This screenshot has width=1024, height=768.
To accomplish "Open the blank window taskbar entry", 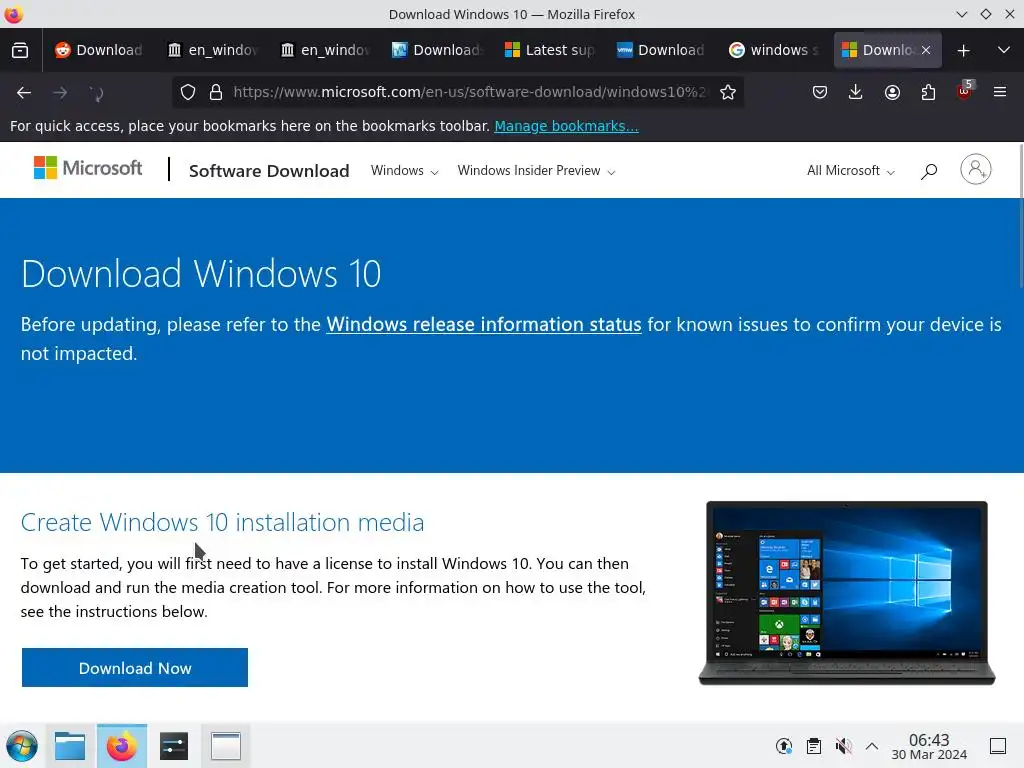I will (226, 746).
